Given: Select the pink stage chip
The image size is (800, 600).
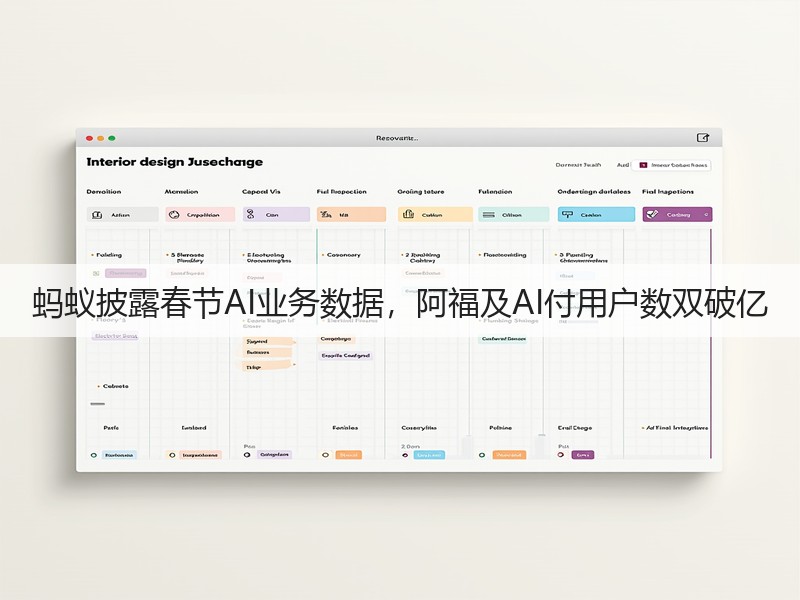Looking at the screenshot, I should pyautogui.click(x=200, y=215).
